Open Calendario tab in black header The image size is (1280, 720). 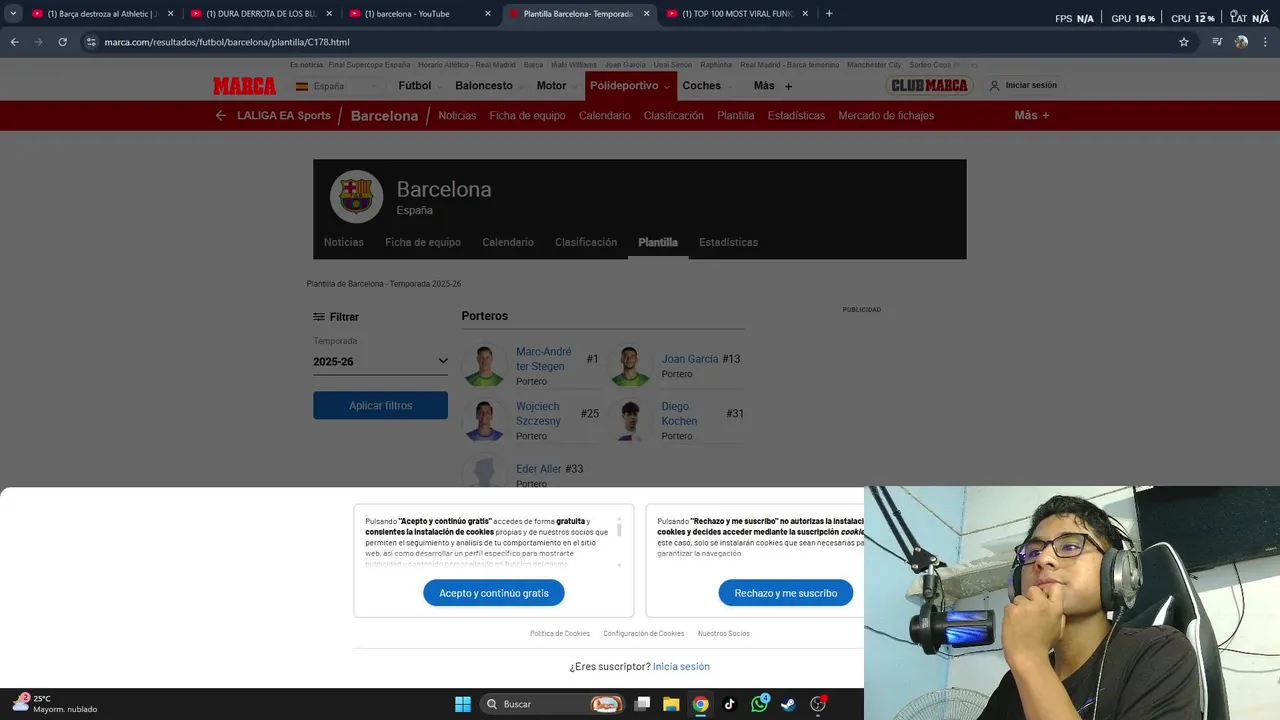click(x=508, y=242)
